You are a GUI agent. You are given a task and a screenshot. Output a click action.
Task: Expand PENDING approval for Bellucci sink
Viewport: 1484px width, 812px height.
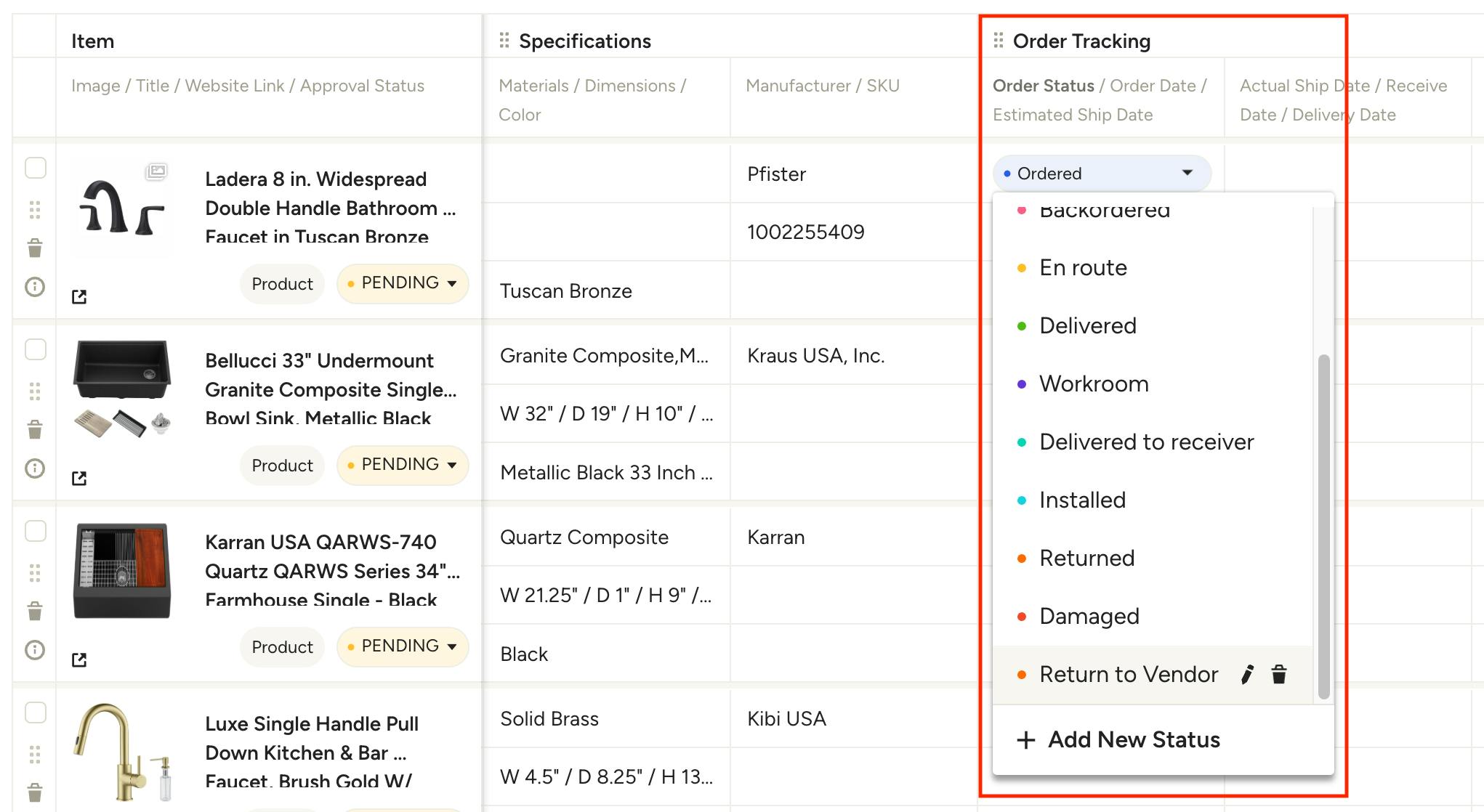tap(403, 465)
